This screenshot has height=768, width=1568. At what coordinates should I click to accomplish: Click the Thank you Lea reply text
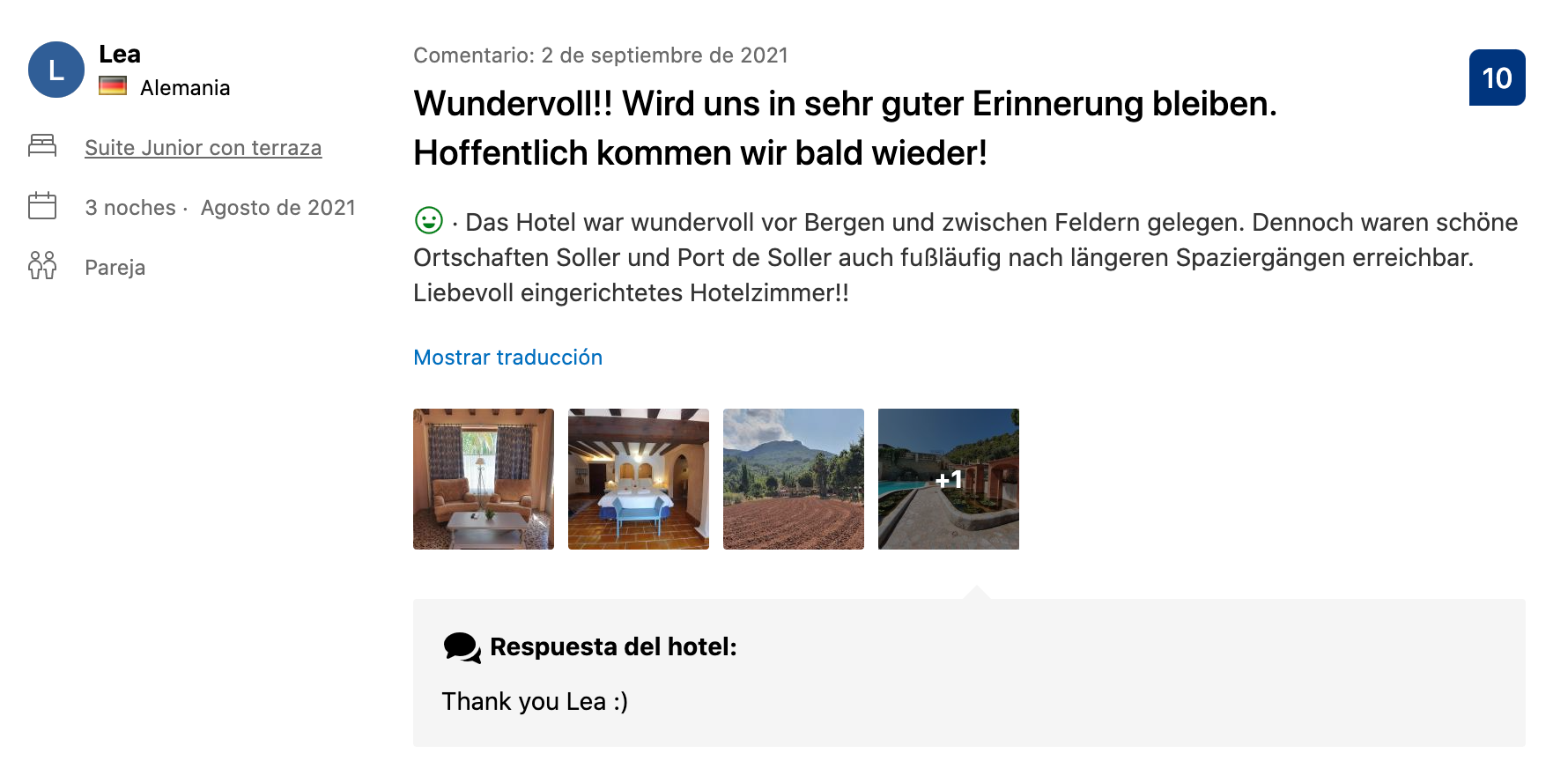[535, 701]
